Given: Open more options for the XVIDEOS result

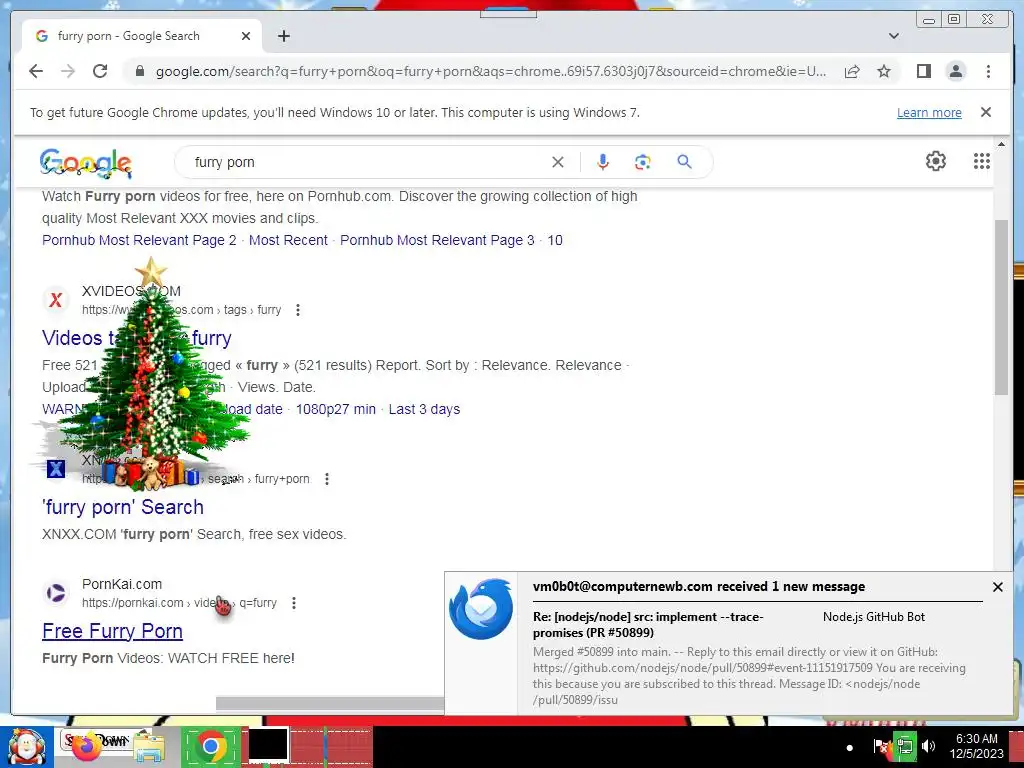Looking at the screenshot, I should [x=298, y=310].
